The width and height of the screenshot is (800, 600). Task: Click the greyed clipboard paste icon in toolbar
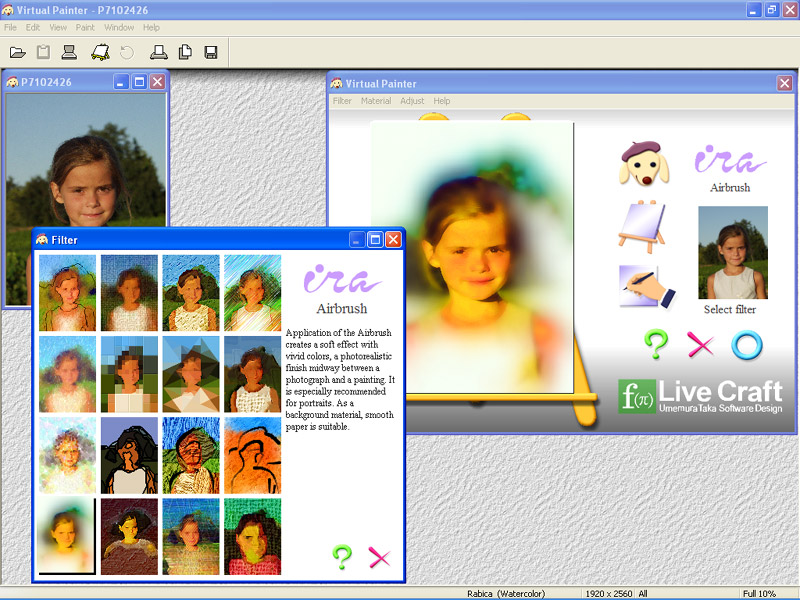point(43,52)
